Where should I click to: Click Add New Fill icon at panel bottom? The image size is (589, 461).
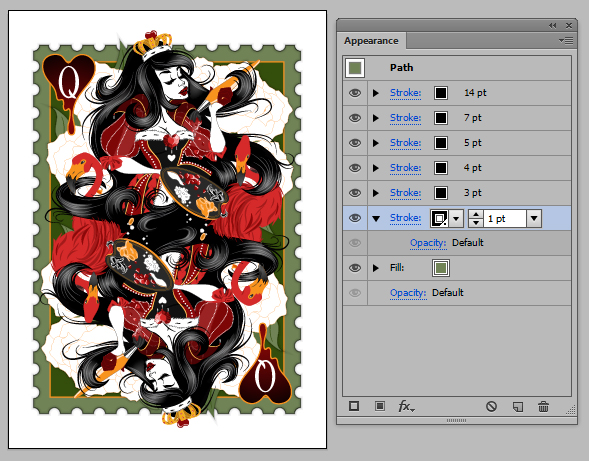380,406
